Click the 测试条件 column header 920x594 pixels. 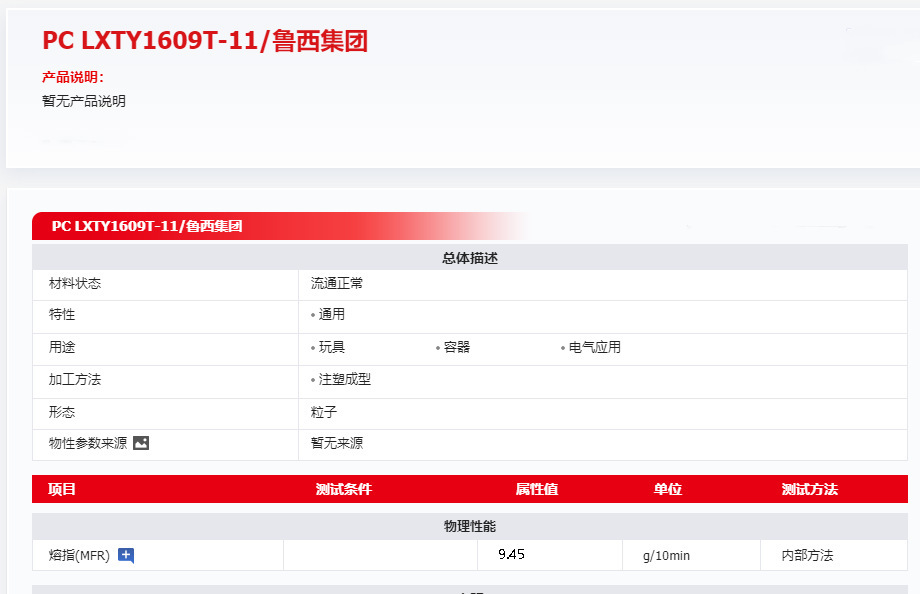tap(344, 489)
